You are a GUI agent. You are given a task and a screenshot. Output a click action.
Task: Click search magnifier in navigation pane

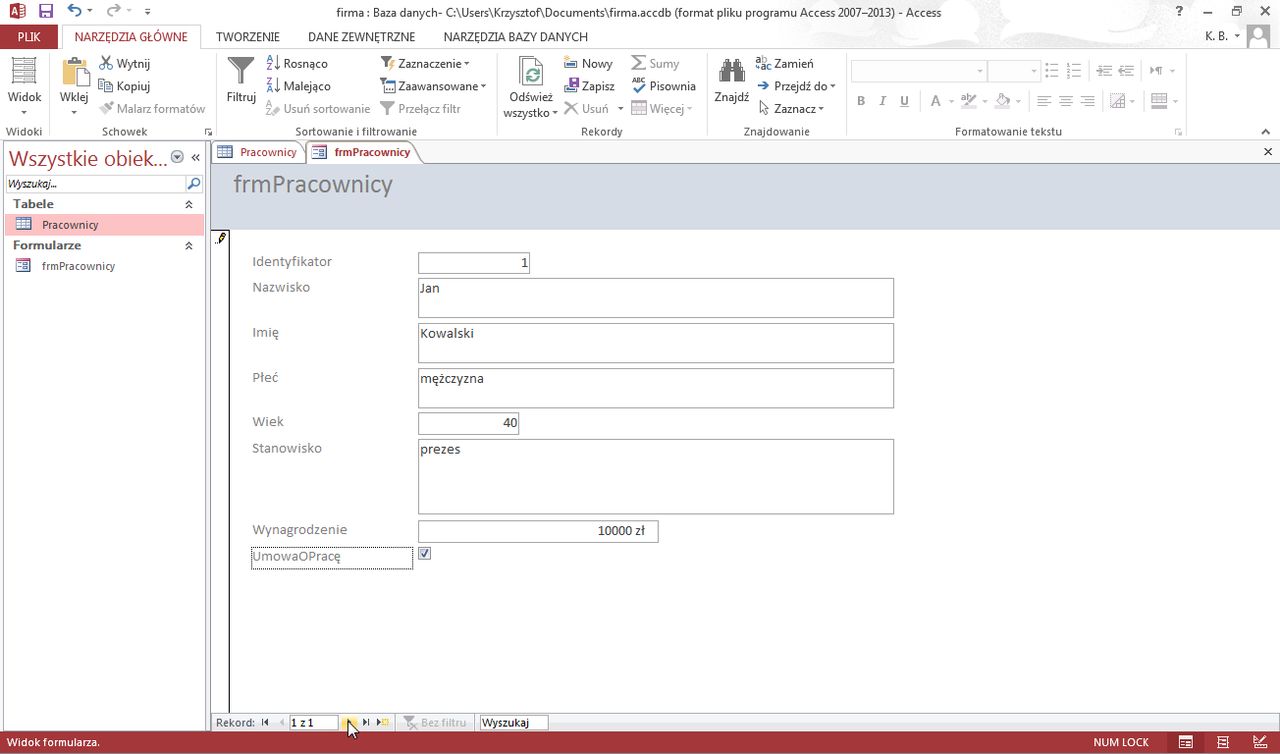pos(194,184)
